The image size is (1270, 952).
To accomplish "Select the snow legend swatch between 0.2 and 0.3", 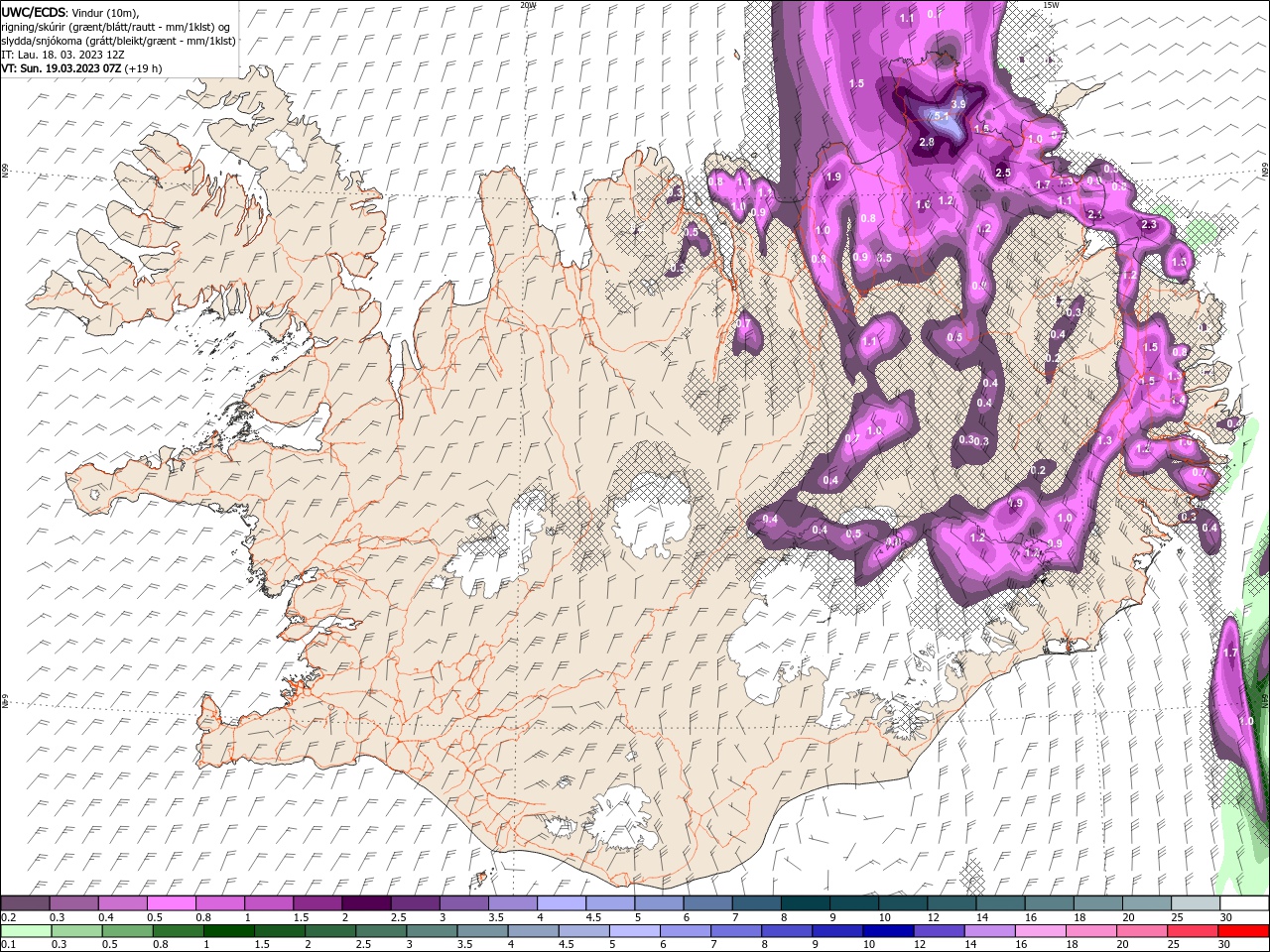I will [25, 903].
